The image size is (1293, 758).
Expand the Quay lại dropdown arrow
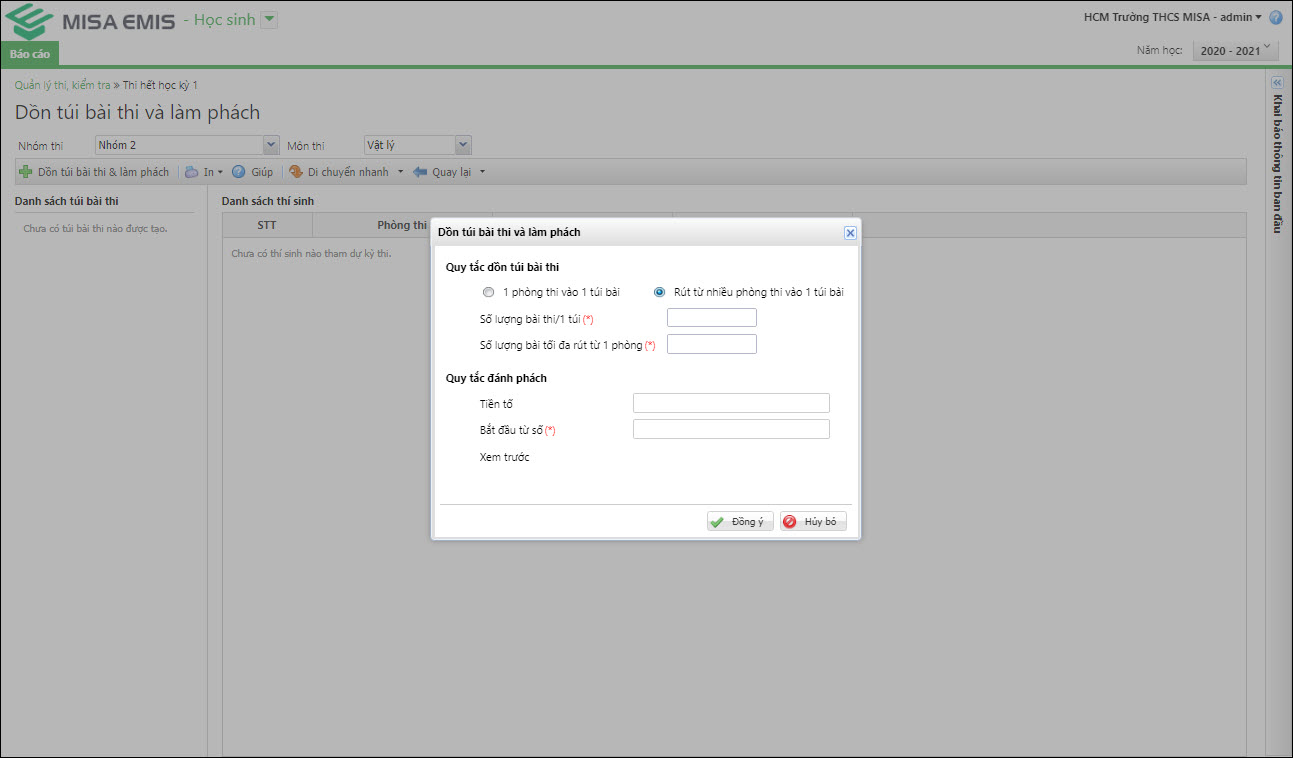(x=482, y=172)
